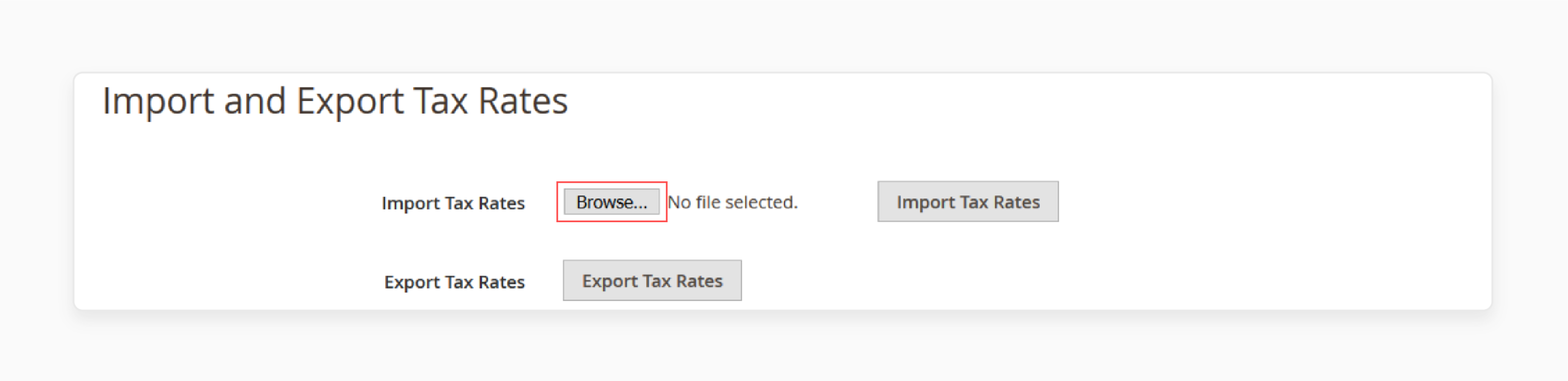Viewport: 1568px width, 381px height.
Task: Click the Browse... file chooser button
Action: (611, 201)
